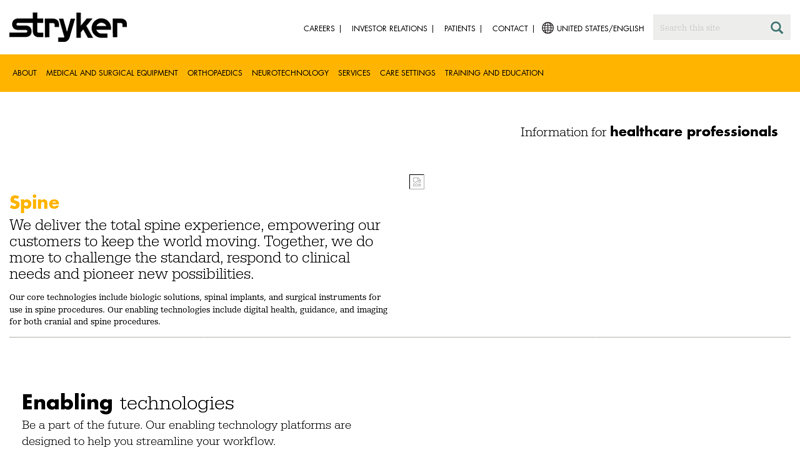This screenshot has width=800, height=450.
Task: Open Investor Relations page
Action: (x=389, y=29)
